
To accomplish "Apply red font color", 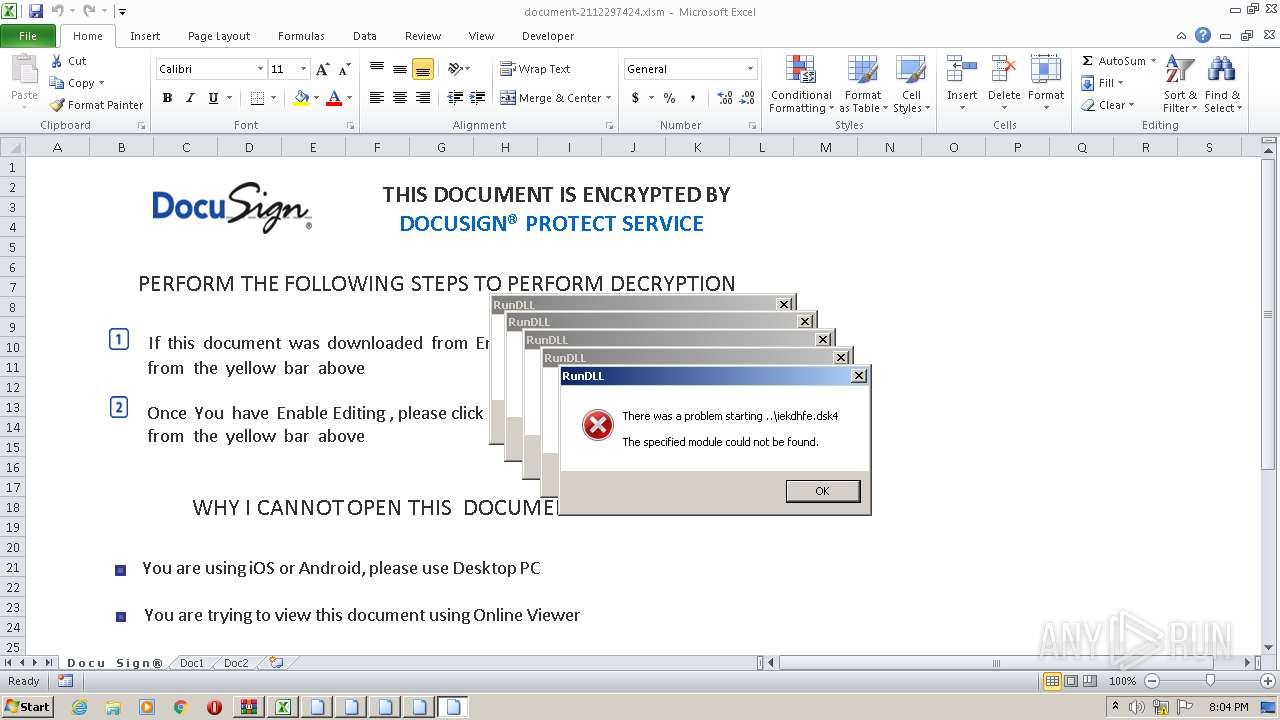I will (334, 98).
